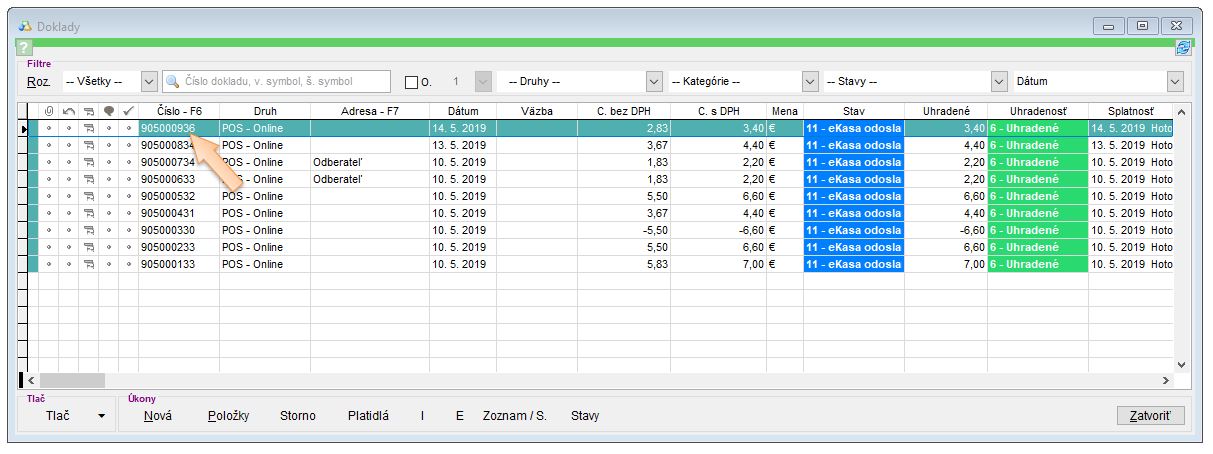Expand the '-- Druhy --' filter dropdown
Screen dimensions: 1213x454
point(654,82)
